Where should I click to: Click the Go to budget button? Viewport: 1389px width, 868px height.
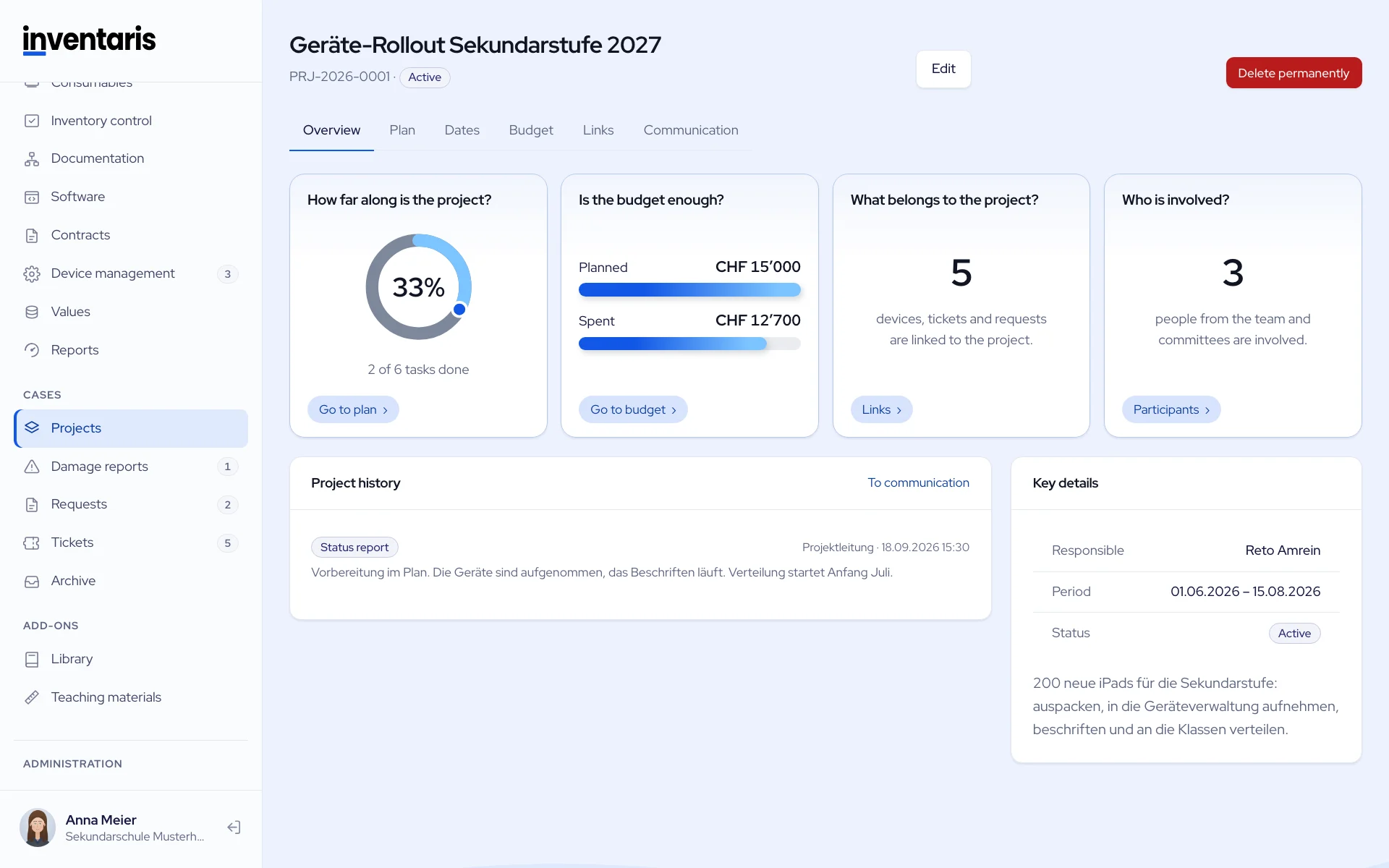point(633,409)
